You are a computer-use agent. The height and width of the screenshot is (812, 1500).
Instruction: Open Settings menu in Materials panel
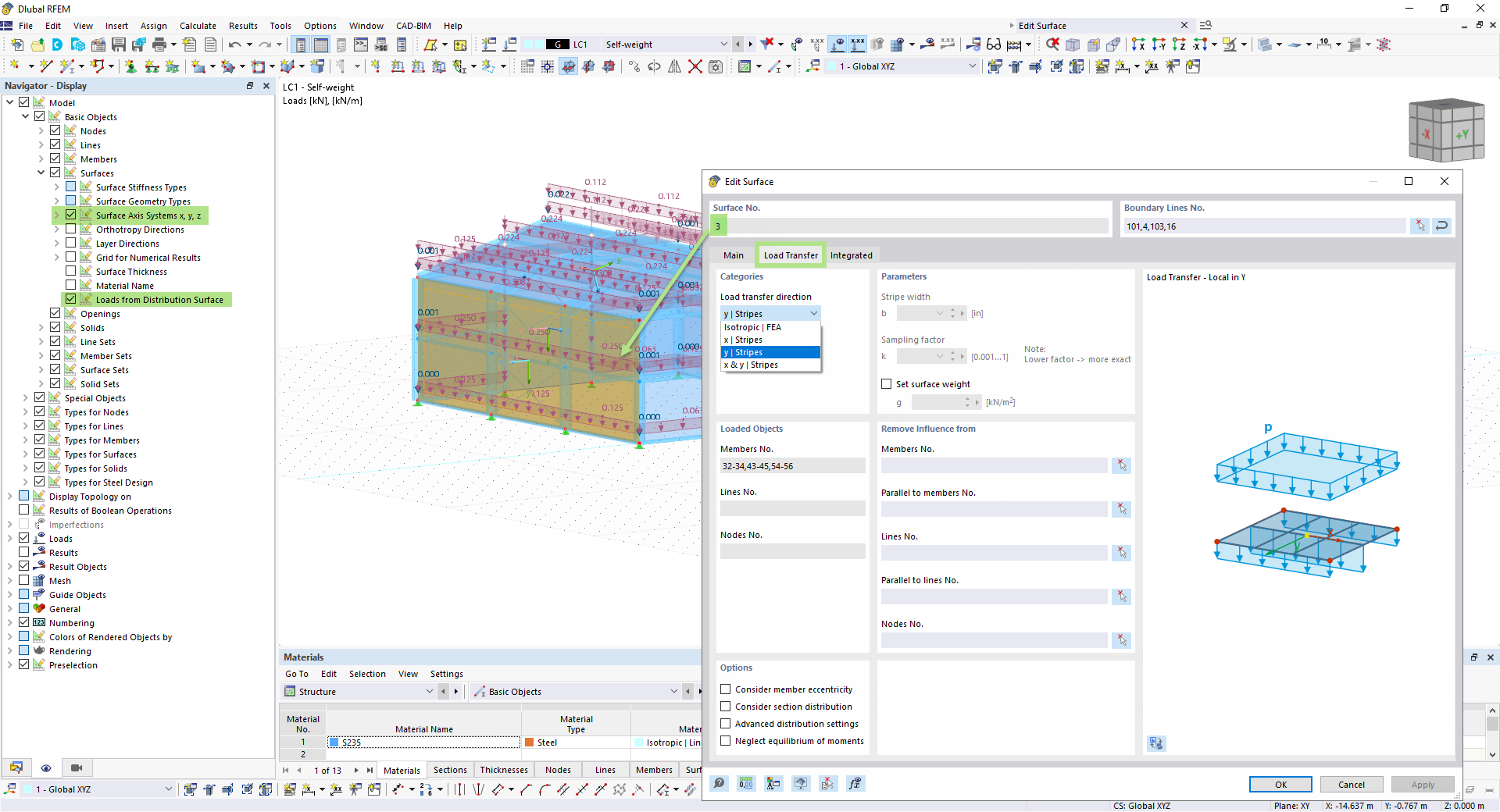tap(446, 674)
